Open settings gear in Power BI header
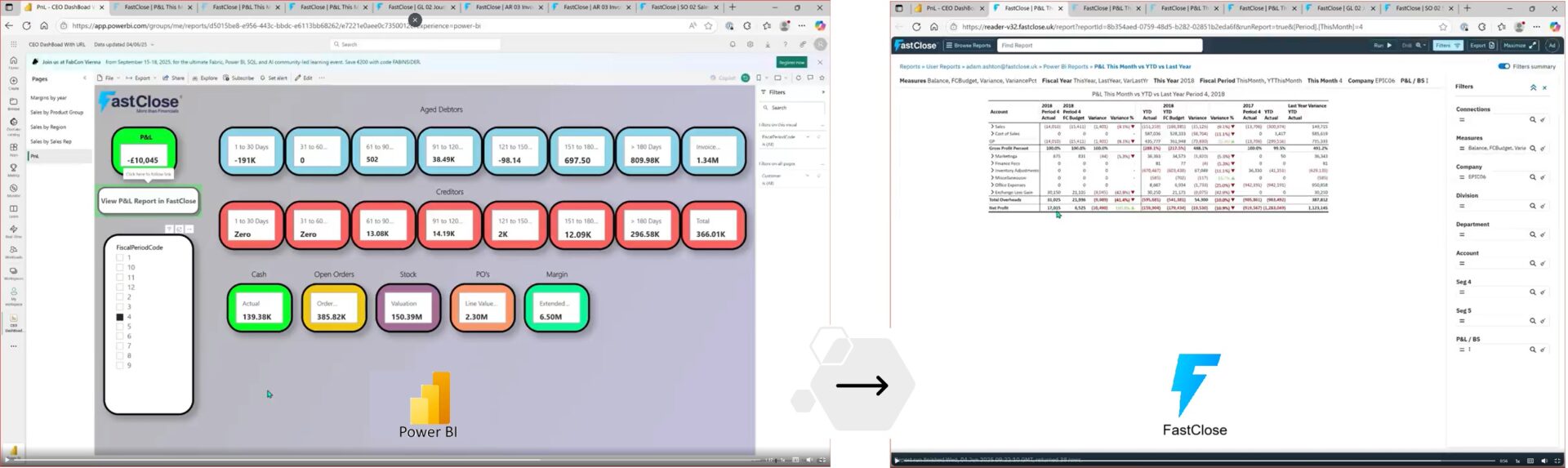Image resolution: width=1568 pixels, height=468 pixels. click(x=750, y=44)
